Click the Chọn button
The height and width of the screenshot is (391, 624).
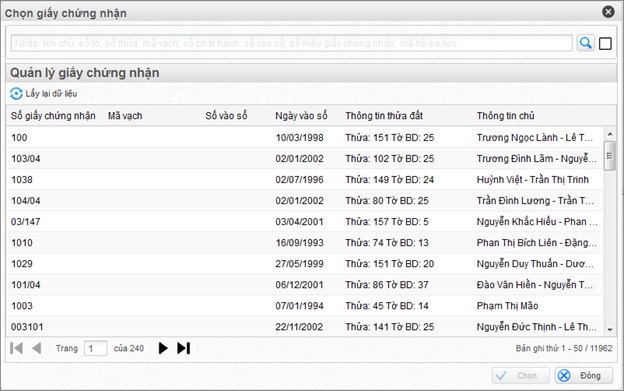[x=521, y=375]
